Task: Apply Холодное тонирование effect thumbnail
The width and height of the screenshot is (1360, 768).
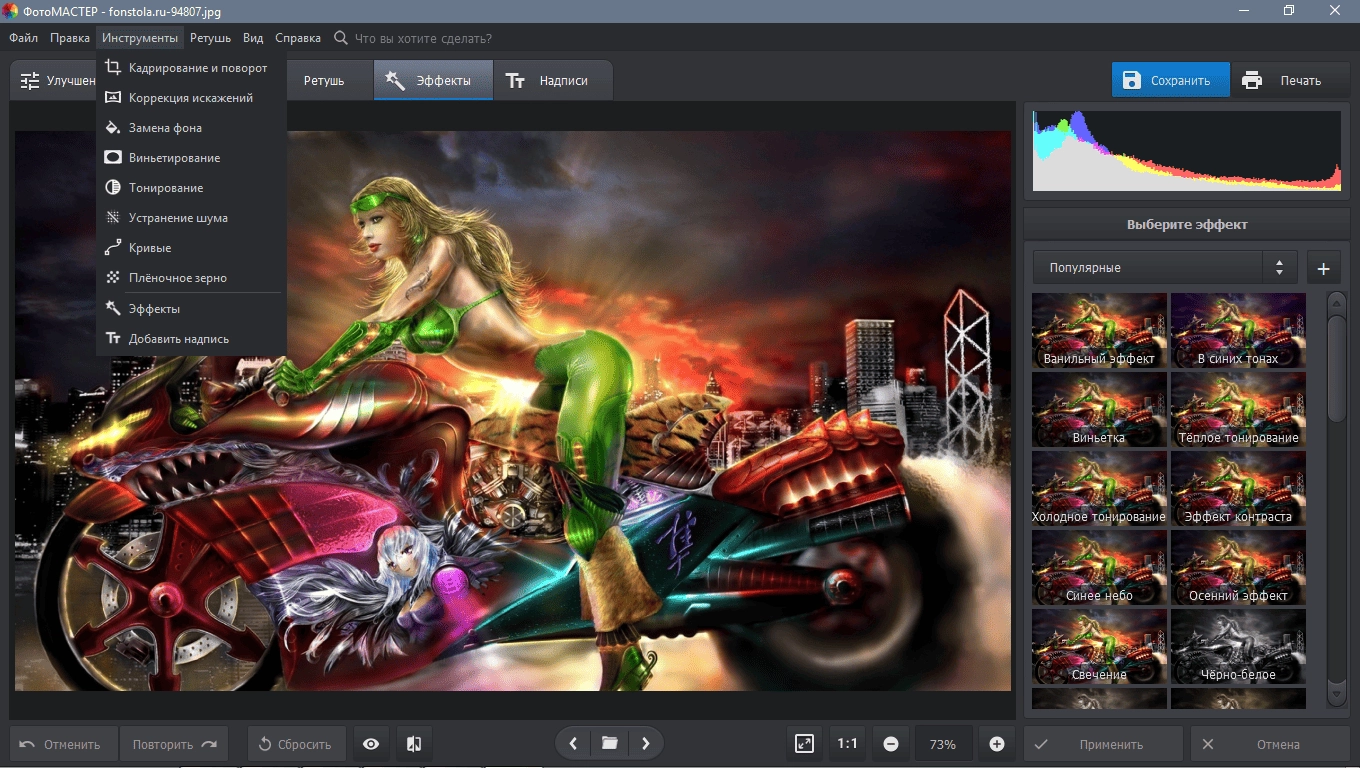Action: tap(1099, 488)
